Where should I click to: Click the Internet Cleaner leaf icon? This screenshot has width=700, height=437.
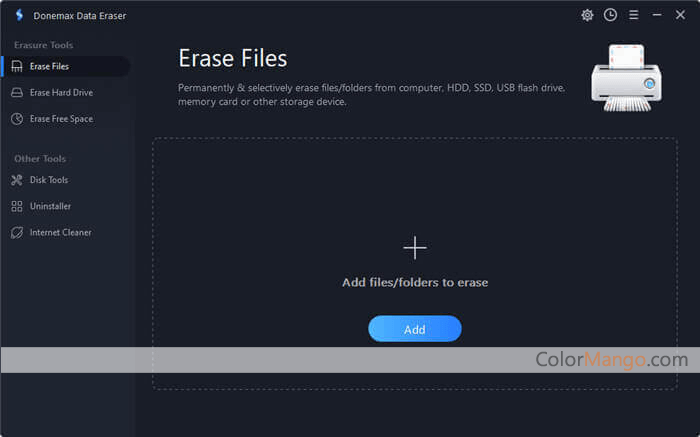17,232
